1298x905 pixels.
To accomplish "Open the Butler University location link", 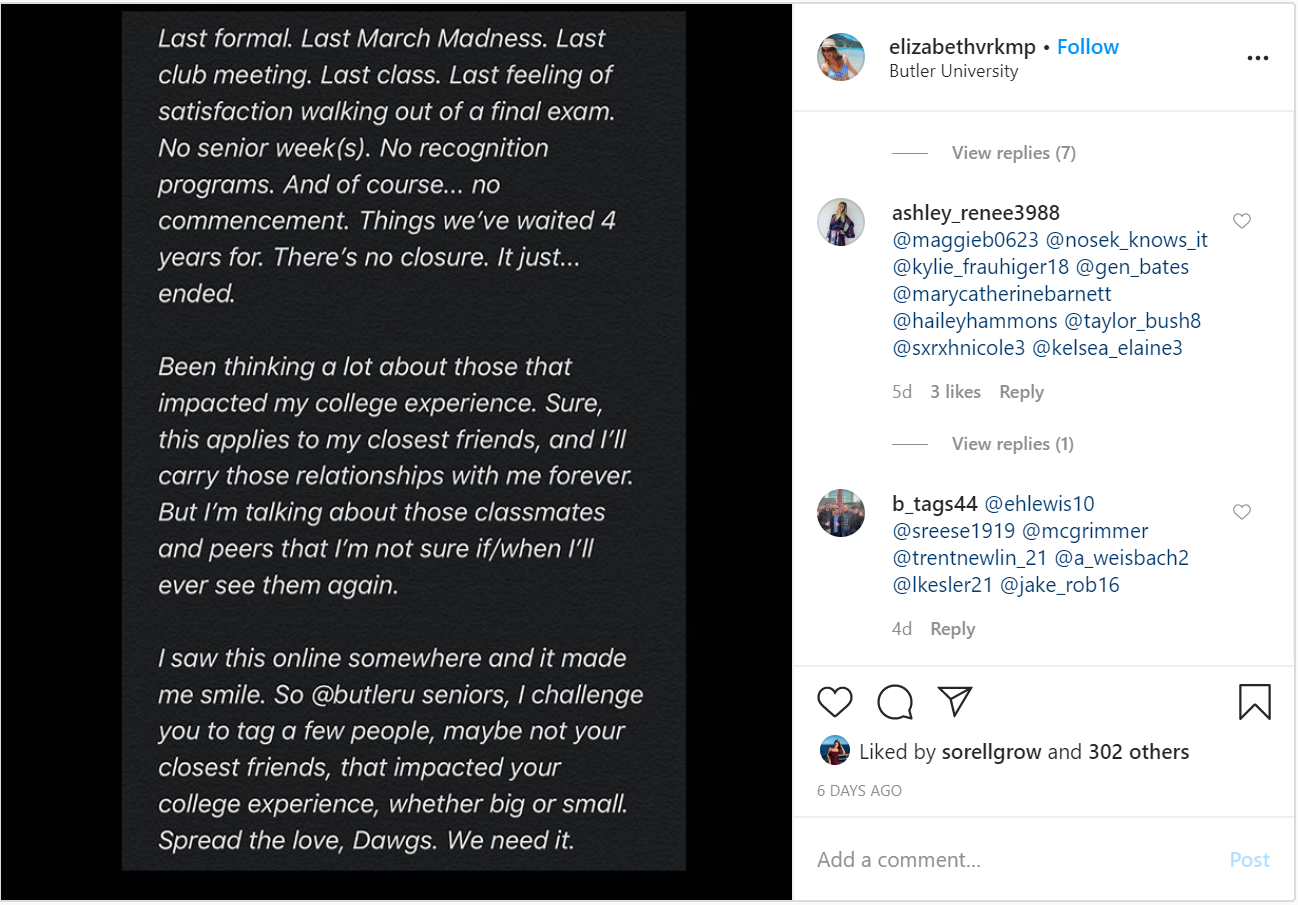I will coord(953,72).
